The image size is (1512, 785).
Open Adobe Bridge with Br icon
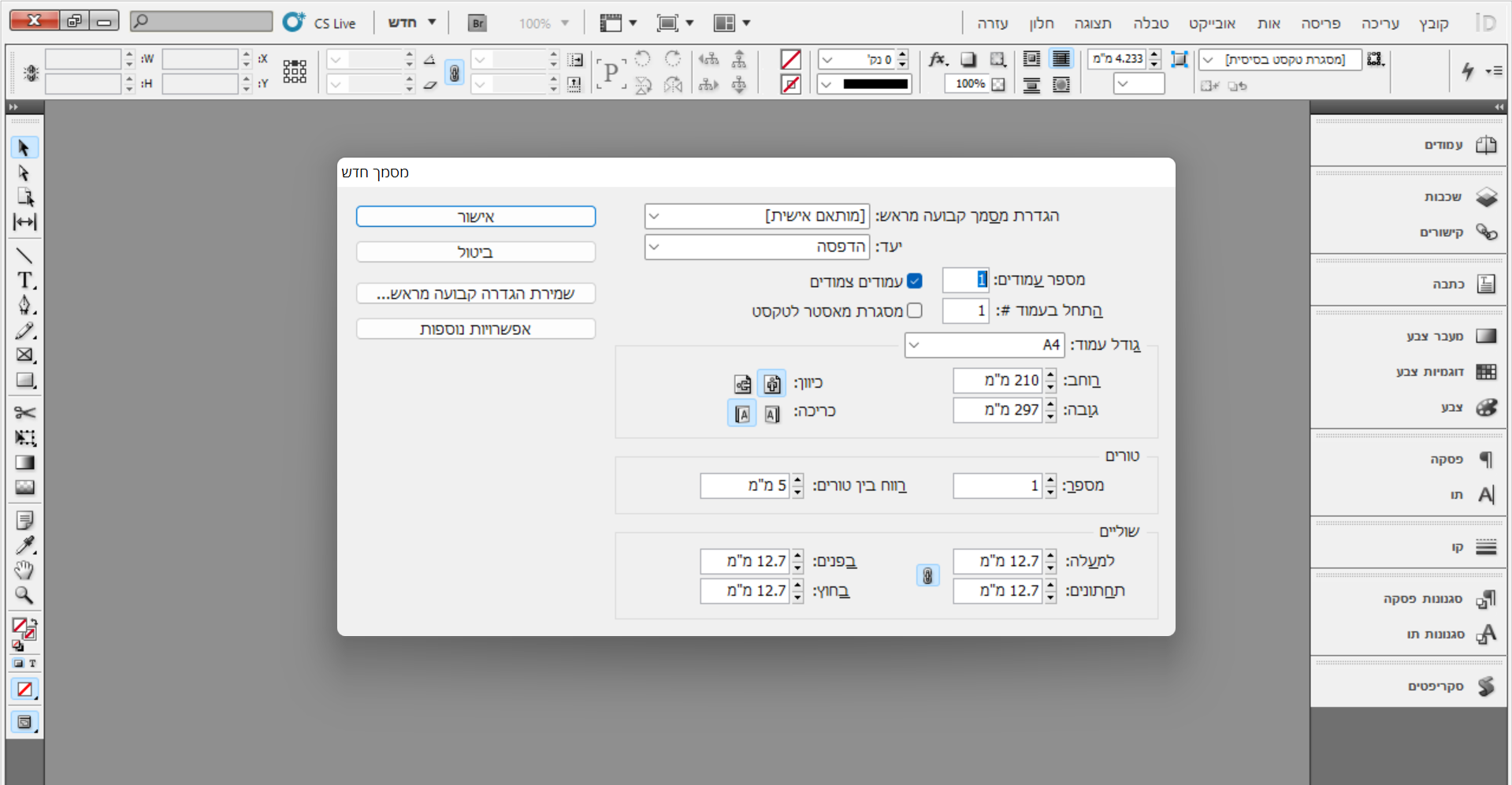tap(477, 23)
